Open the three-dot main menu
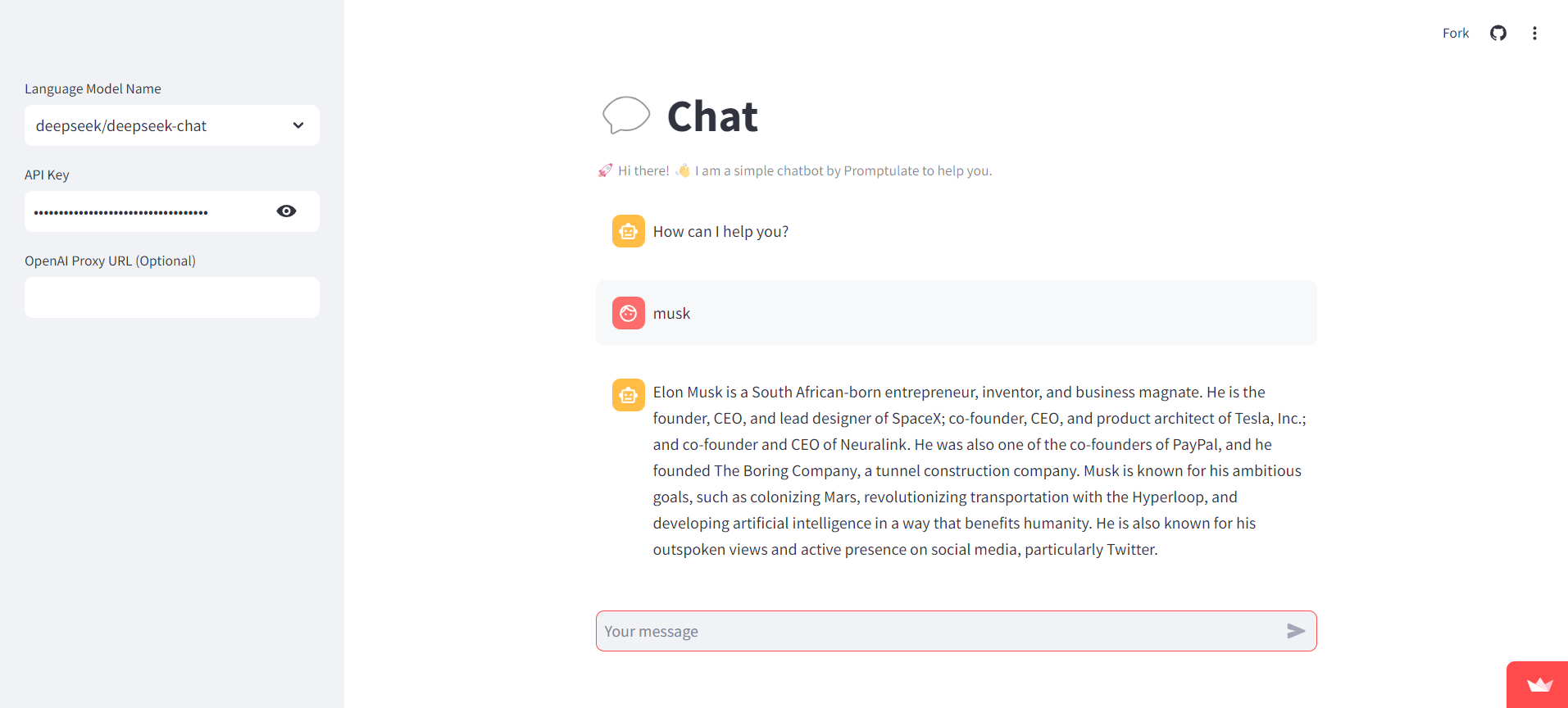 coord(1534,34)
